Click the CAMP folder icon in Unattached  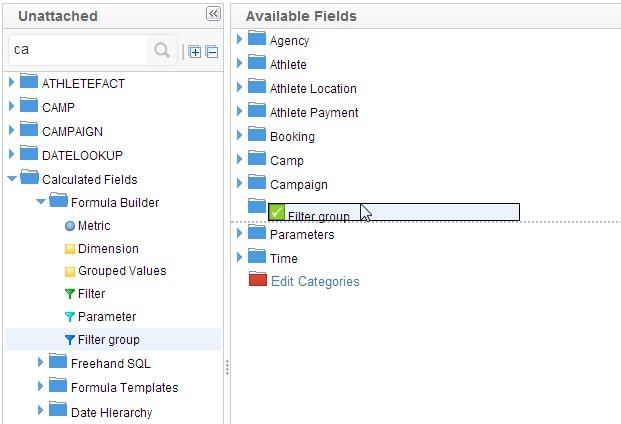(29, 105)
